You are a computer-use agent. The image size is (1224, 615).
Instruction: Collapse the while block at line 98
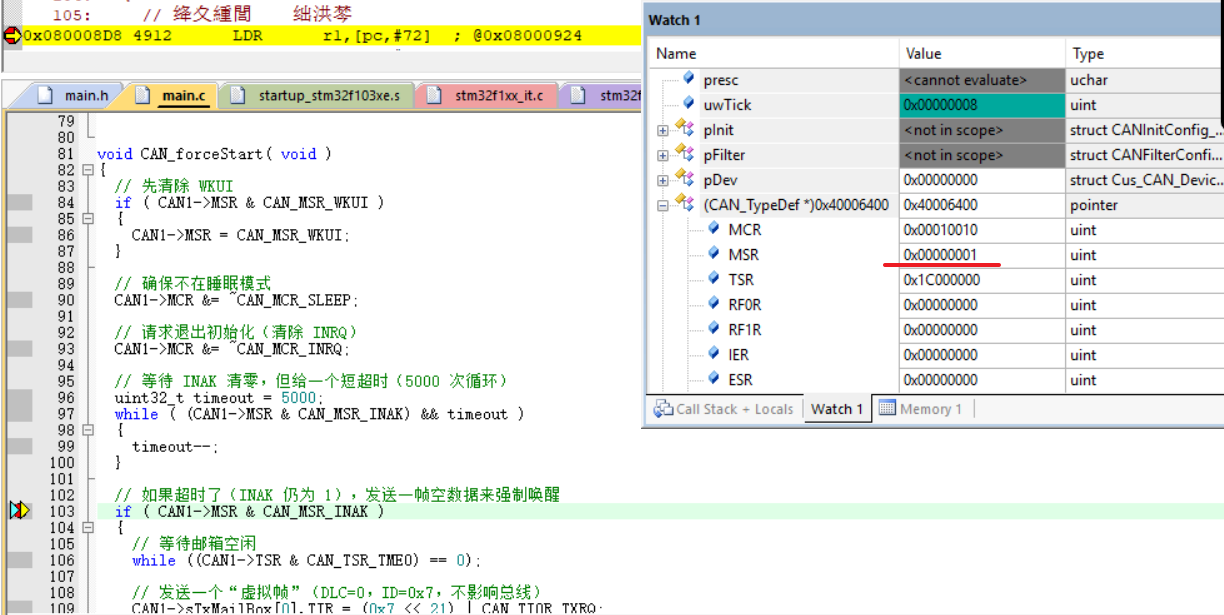click(x=87, y=430)
